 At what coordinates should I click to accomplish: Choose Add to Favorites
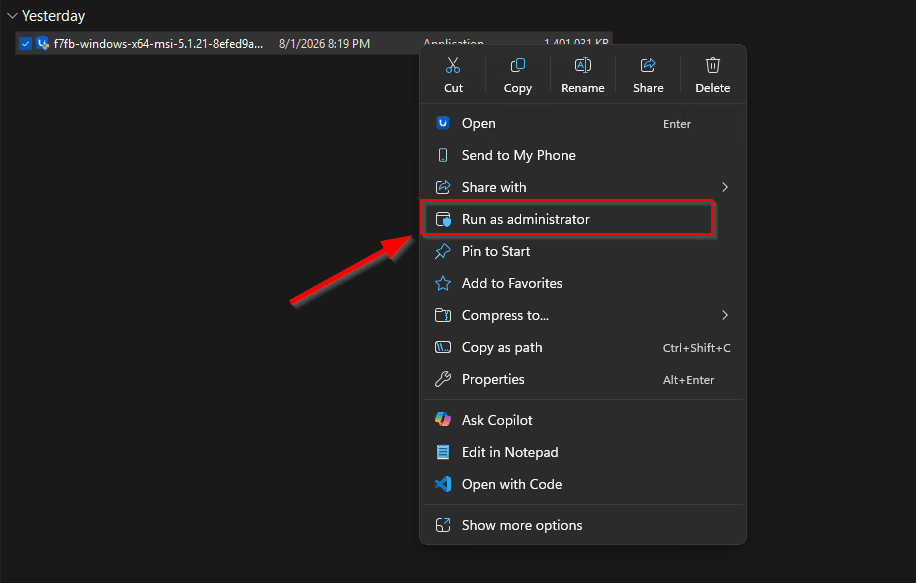tap(582, 283)
